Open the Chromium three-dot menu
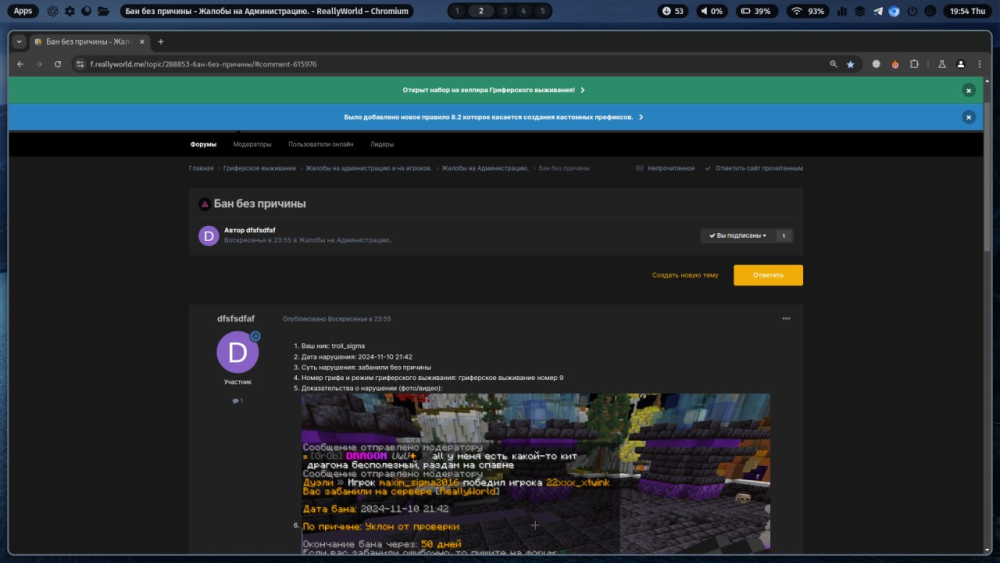 [980, 64]
